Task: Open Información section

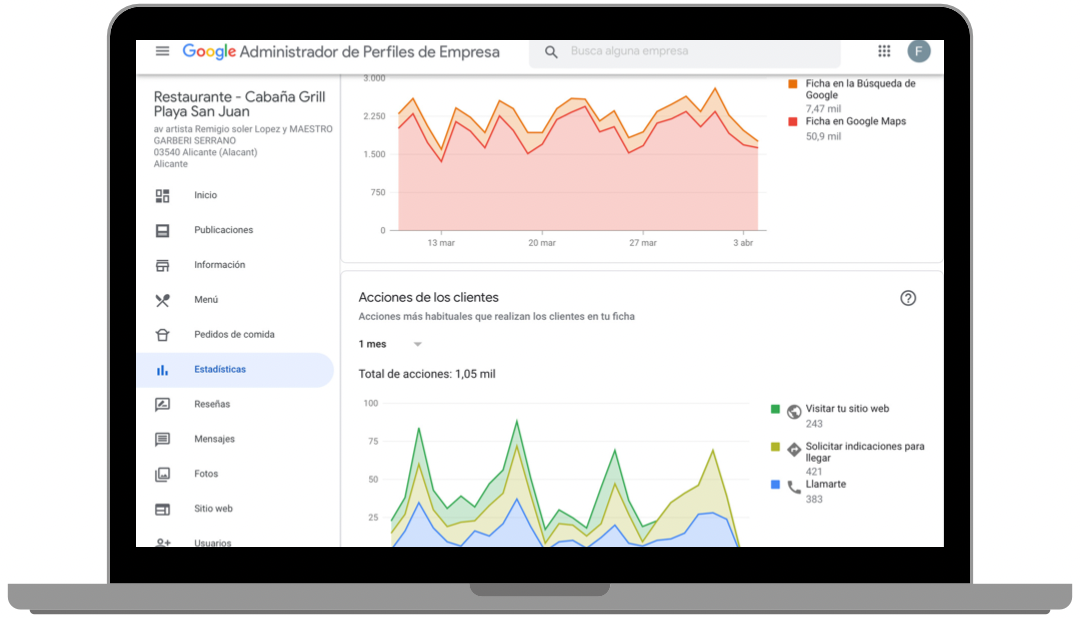Action: pos(219,265)
